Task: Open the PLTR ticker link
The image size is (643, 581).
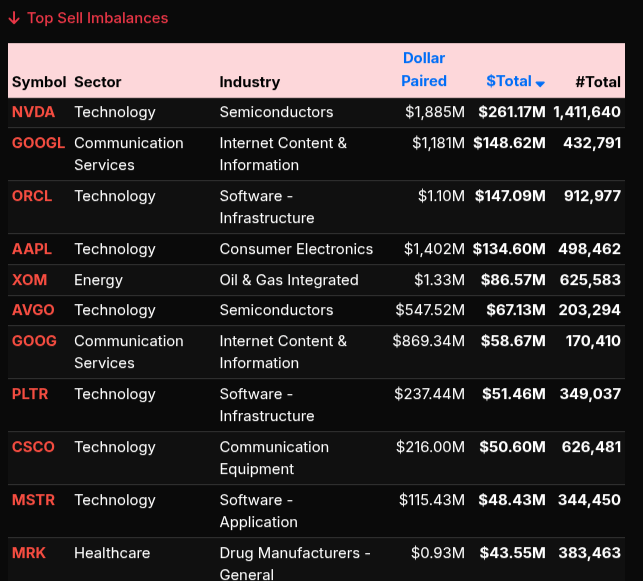Action: pyautogui.click(x=32, y=394)
